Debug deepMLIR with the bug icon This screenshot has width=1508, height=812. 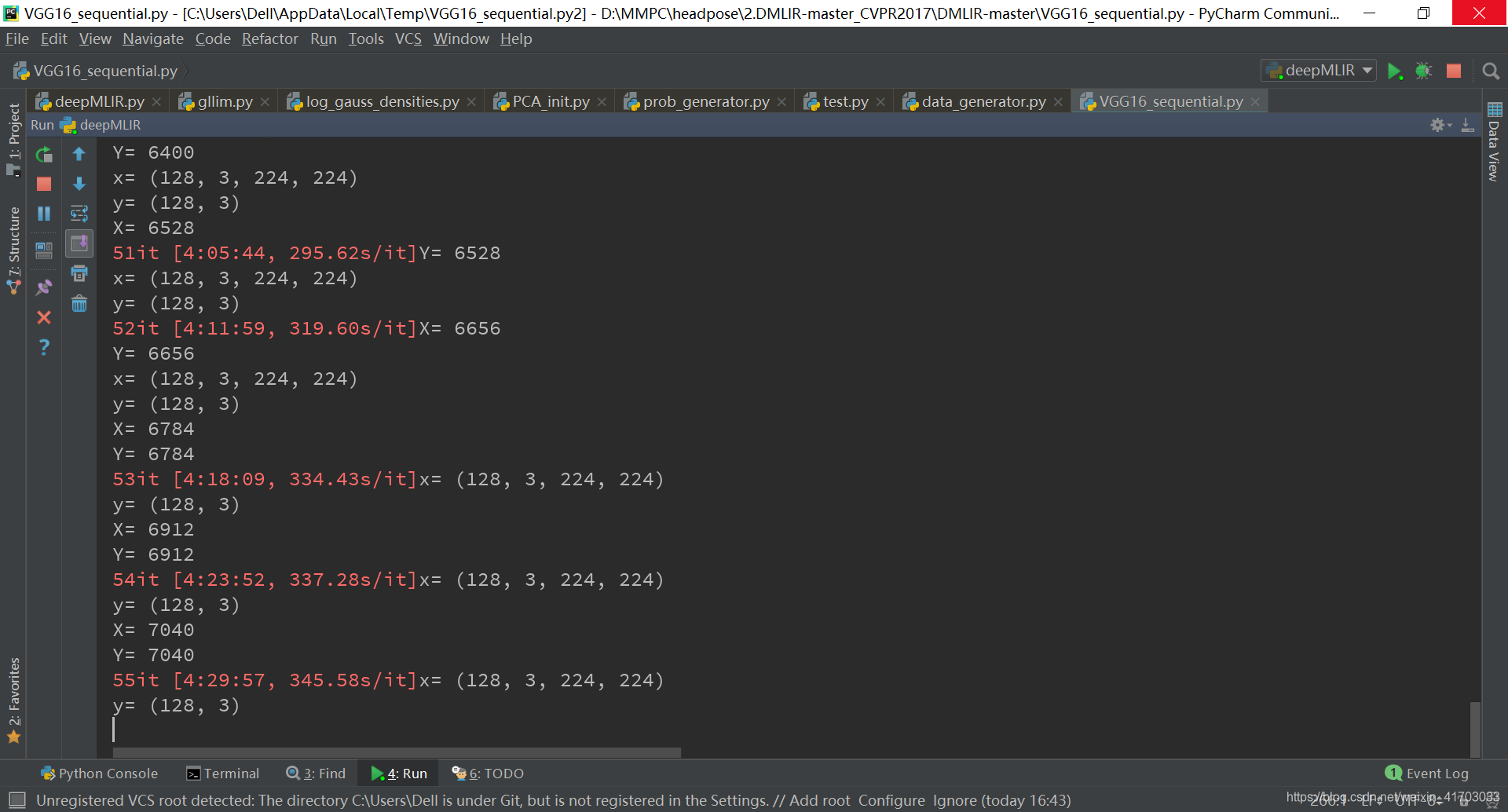[1424, 71]
